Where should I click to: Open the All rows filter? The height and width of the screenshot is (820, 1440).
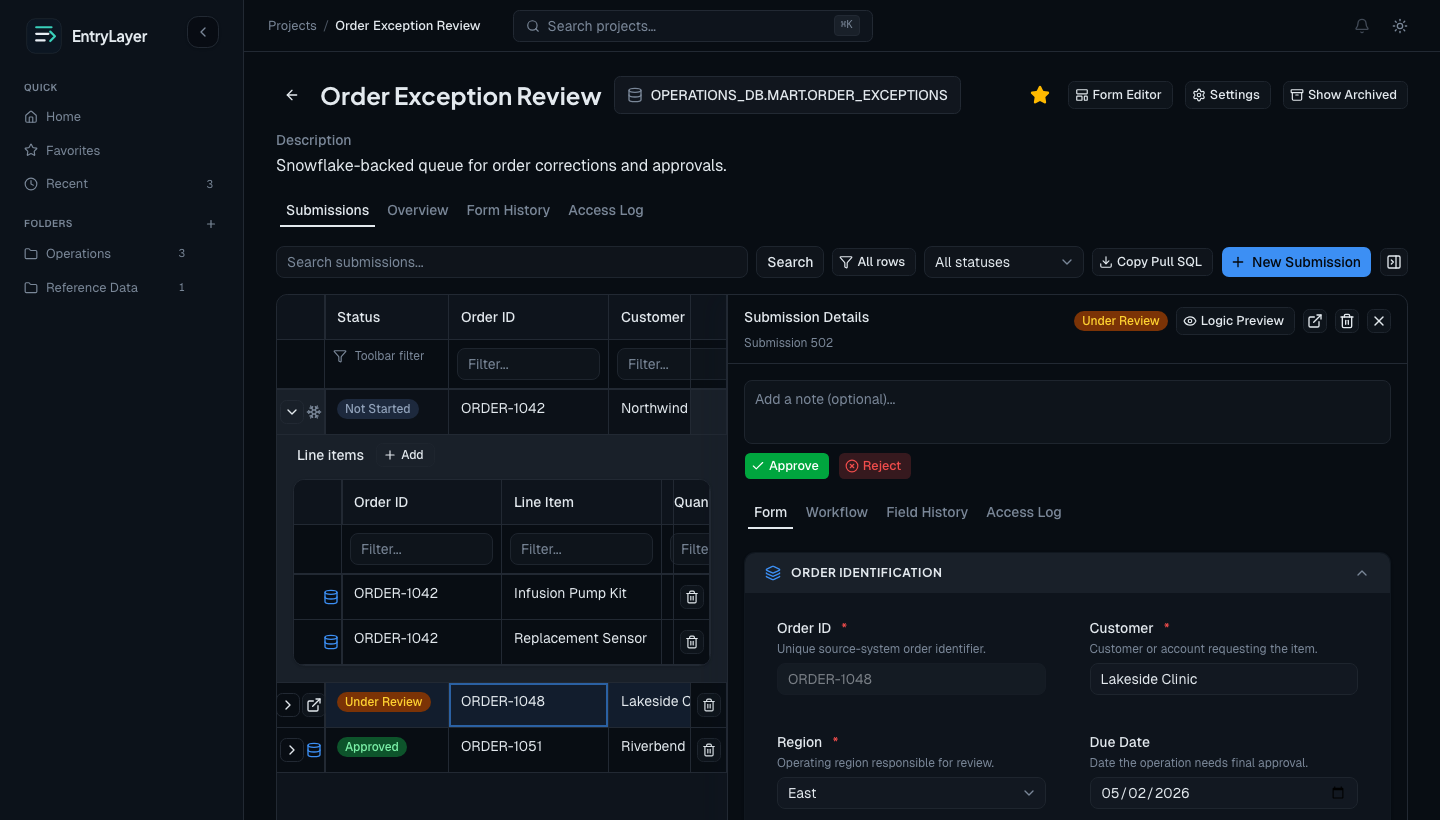tap(873, 262)
